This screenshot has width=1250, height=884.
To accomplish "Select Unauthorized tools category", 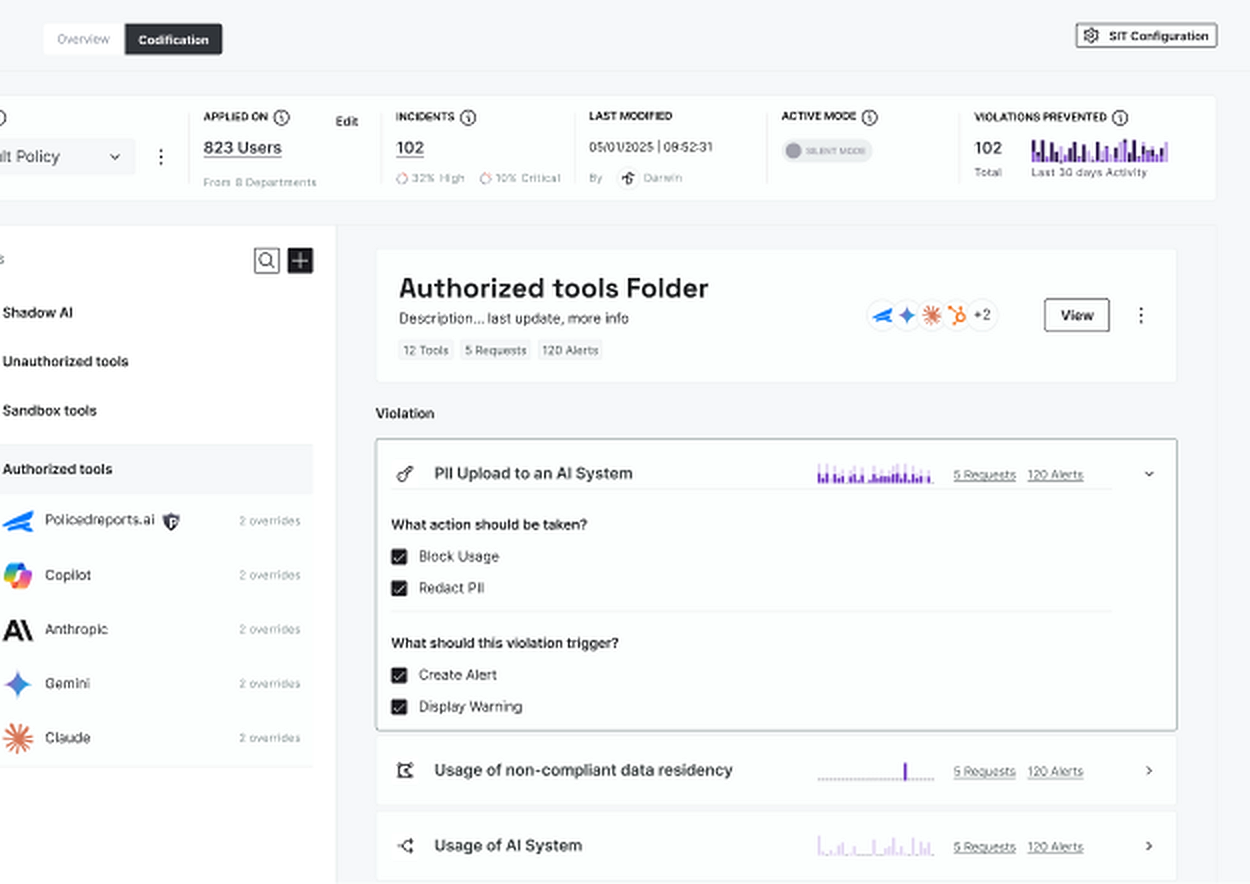I will pos(66,362).
